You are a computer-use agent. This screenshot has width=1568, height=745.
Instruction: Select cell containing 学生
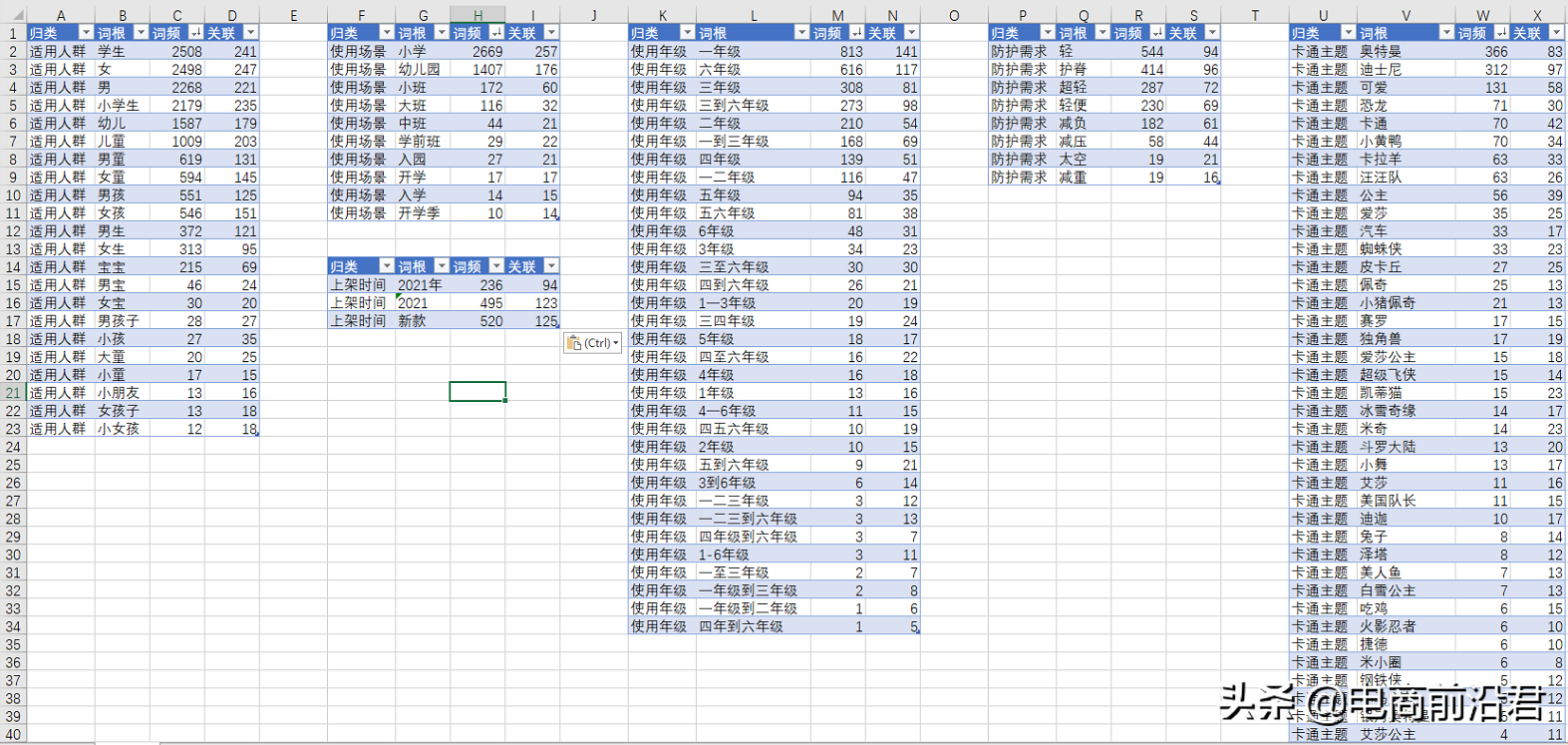[x=123, y=51]
